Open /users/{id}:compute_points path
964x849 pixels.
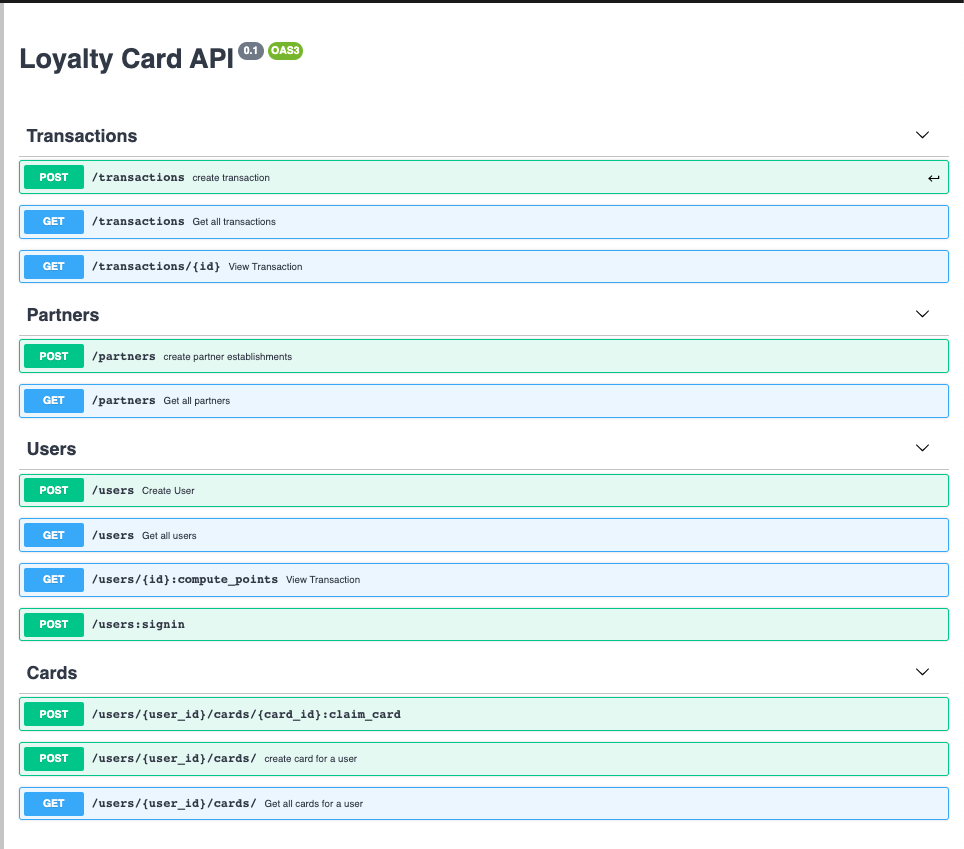185,580
